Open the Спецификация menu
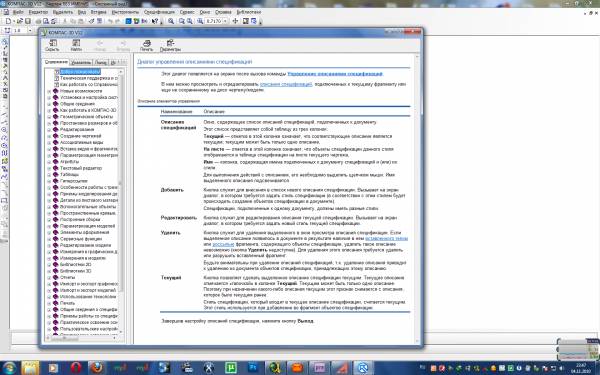600x375 pixels. point(159,12)
